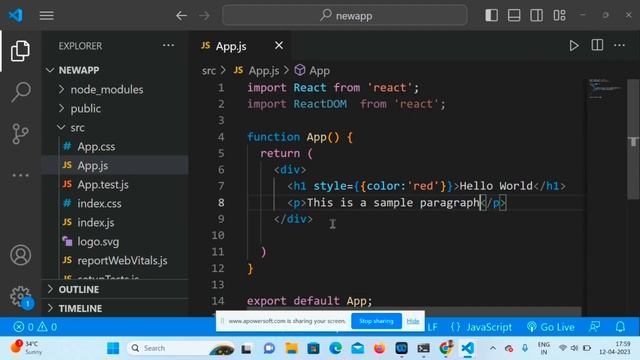Select App.js in the explorer tree
The image size is (640, 360).
pos(115,165)
